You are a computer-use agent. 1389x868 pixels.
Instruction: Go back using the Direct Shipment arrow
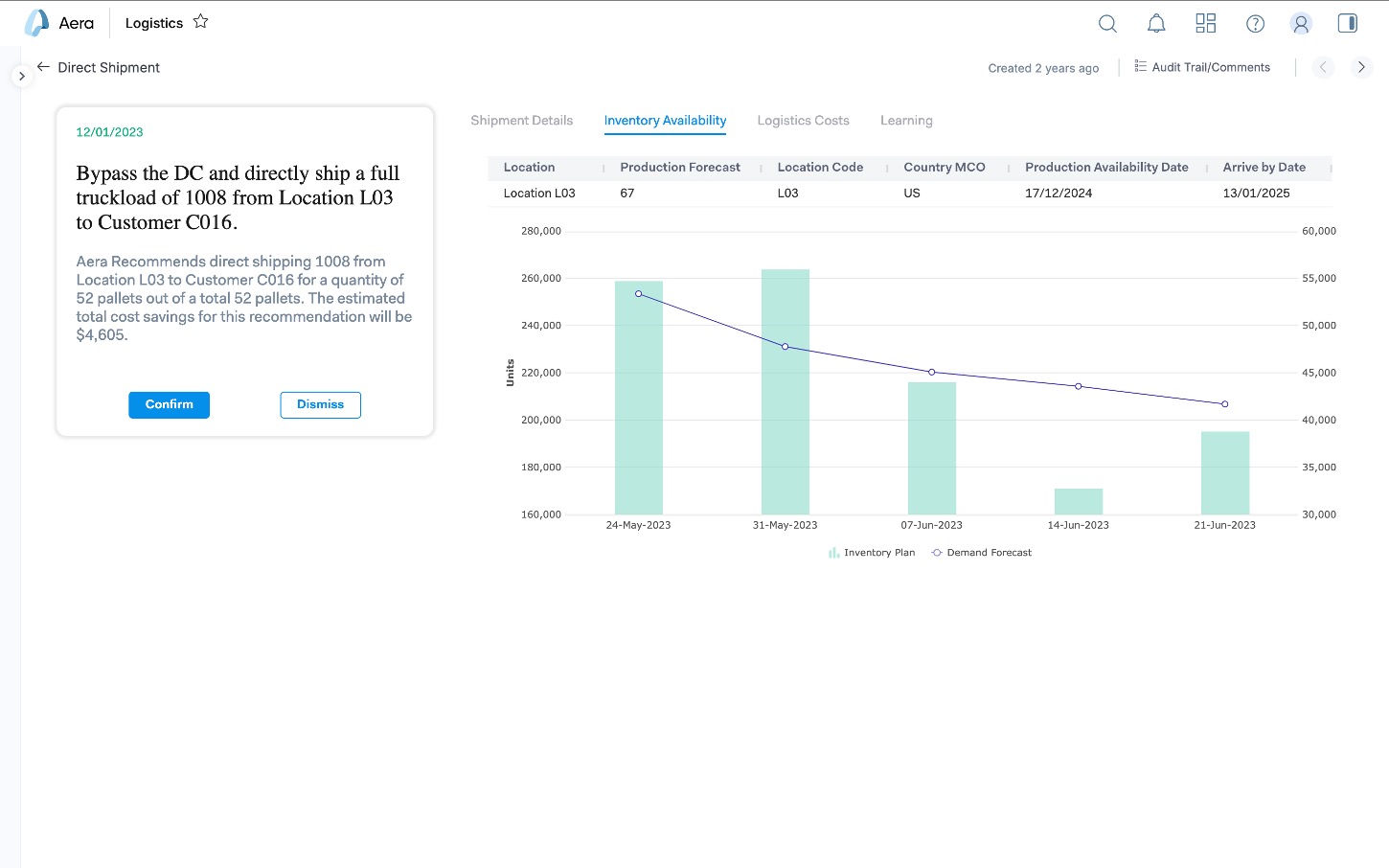pos(43,67)
